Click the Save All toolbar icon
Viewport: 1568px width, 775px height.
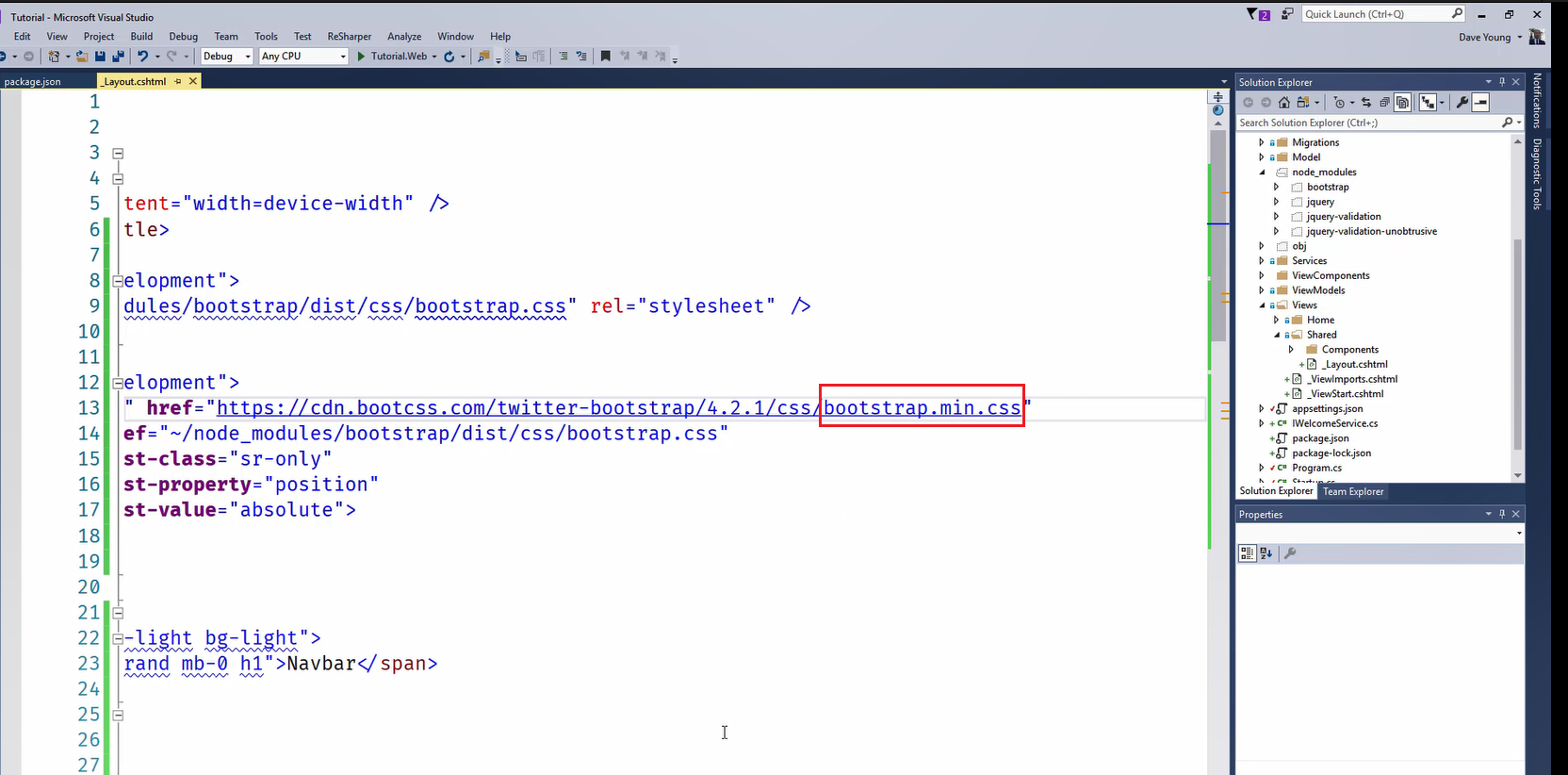point(119,57)
